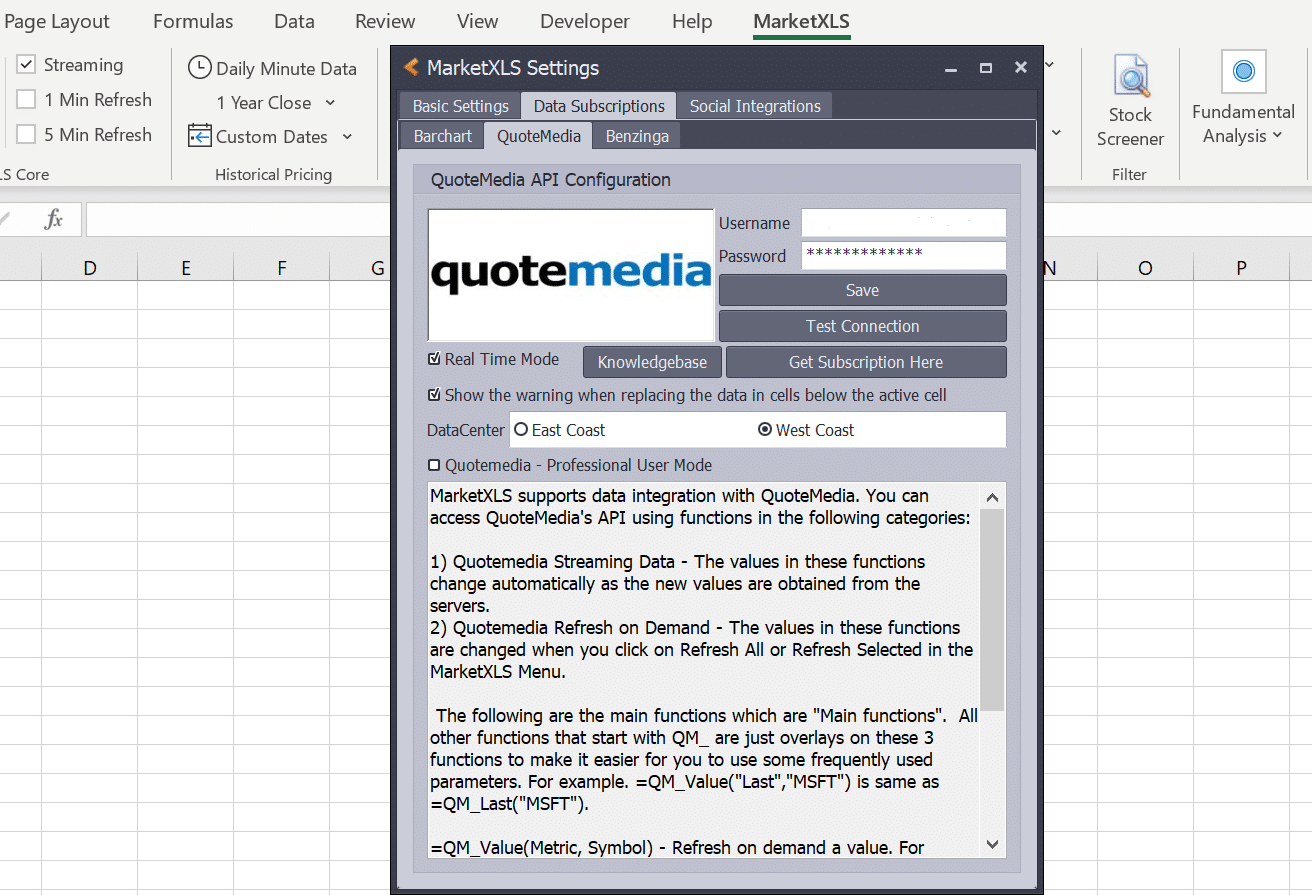Open the Knowledgebase button
The image size is (1312, 895).
[652, 362]
